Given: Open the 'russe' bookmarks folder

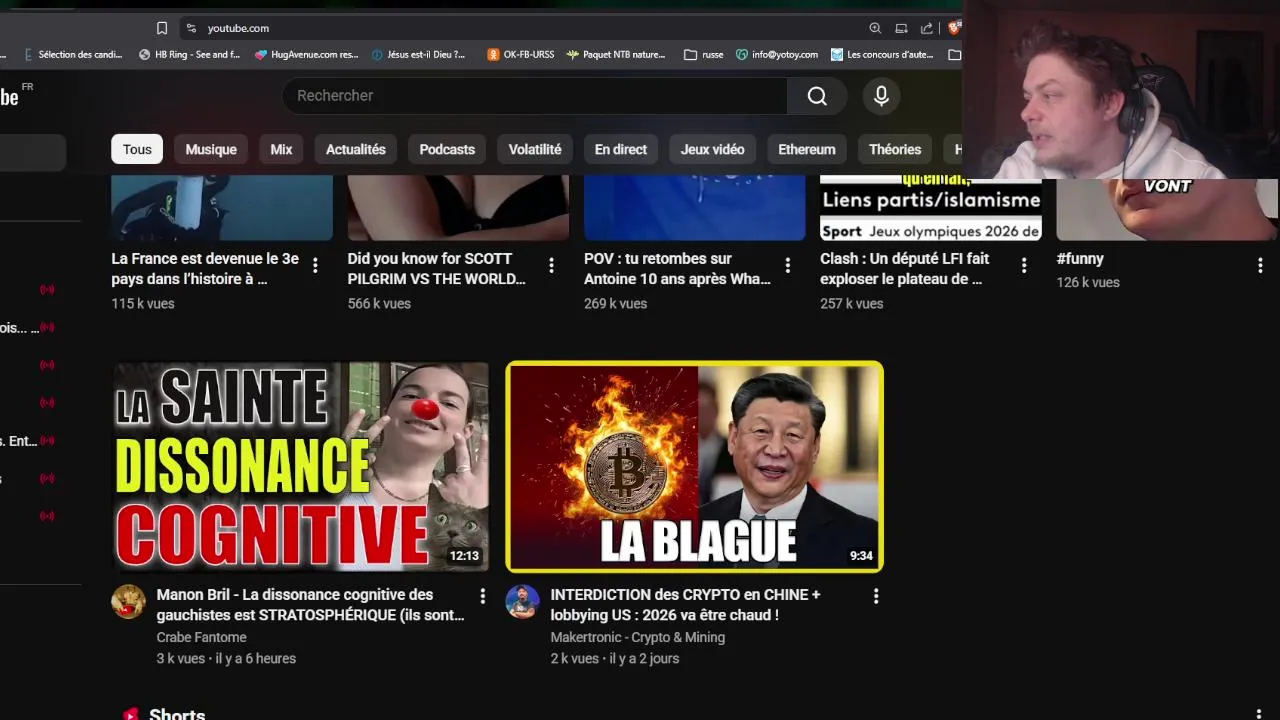Looking at the screenshot, I should pos(704,55).
